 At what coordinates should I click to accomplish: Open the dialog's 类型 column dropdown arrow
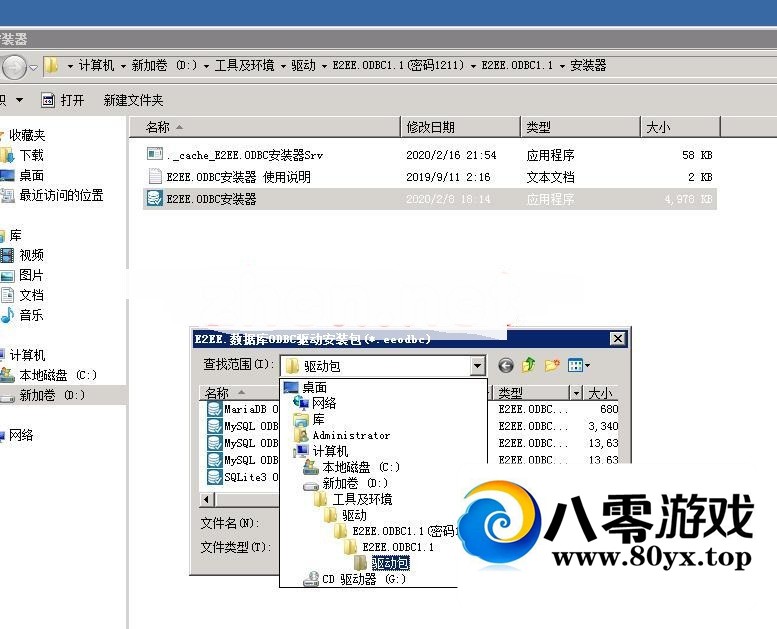[x=576, y=393]
